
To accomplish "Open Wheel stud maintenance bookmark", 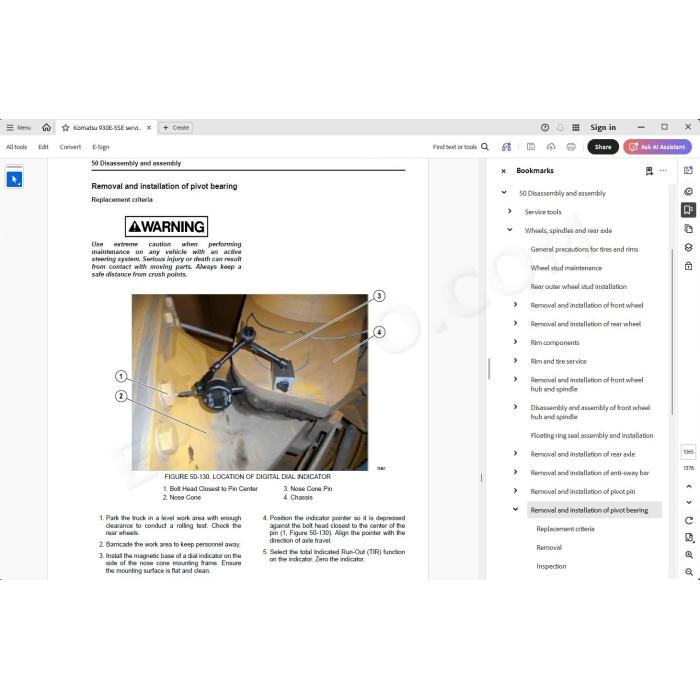I will tap(566, 268).
